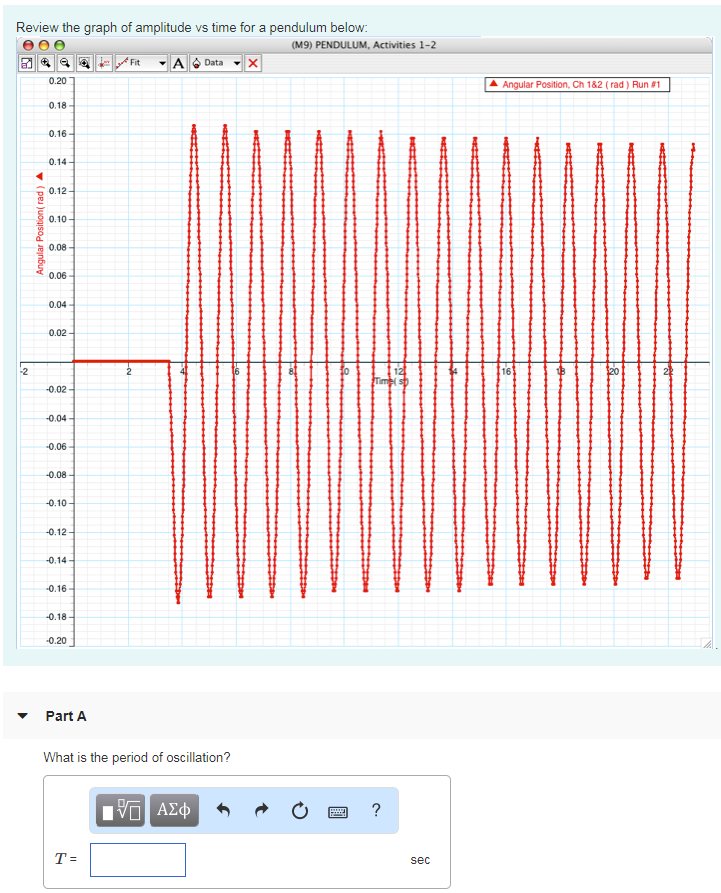Click the Scale to Fit graph icon
Viewport: 721px width, 893px height.
[x=27, y=63]
